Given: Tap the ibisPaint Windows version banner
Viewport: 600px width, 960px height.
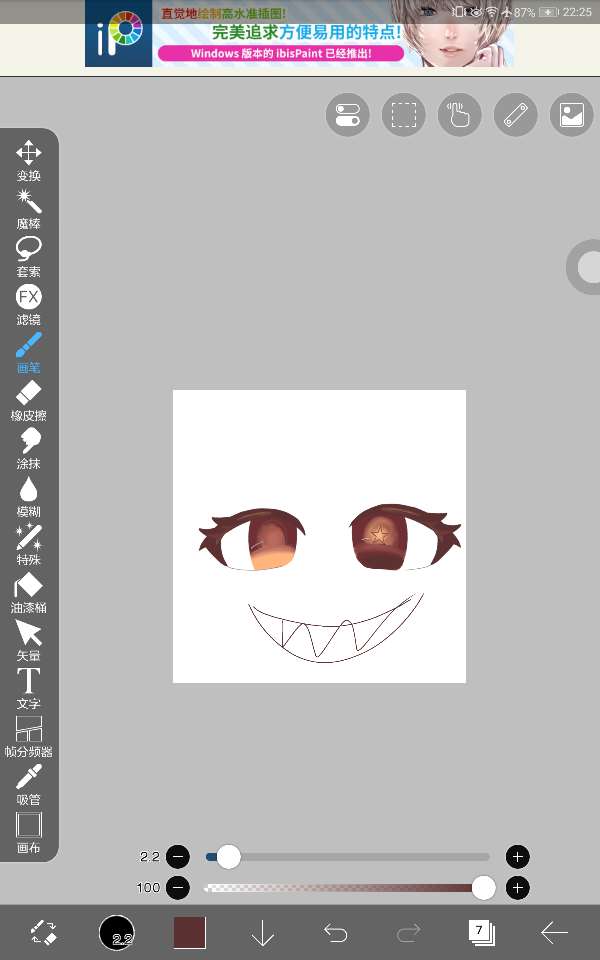Looking at the screenshot, I should [299, 34].
